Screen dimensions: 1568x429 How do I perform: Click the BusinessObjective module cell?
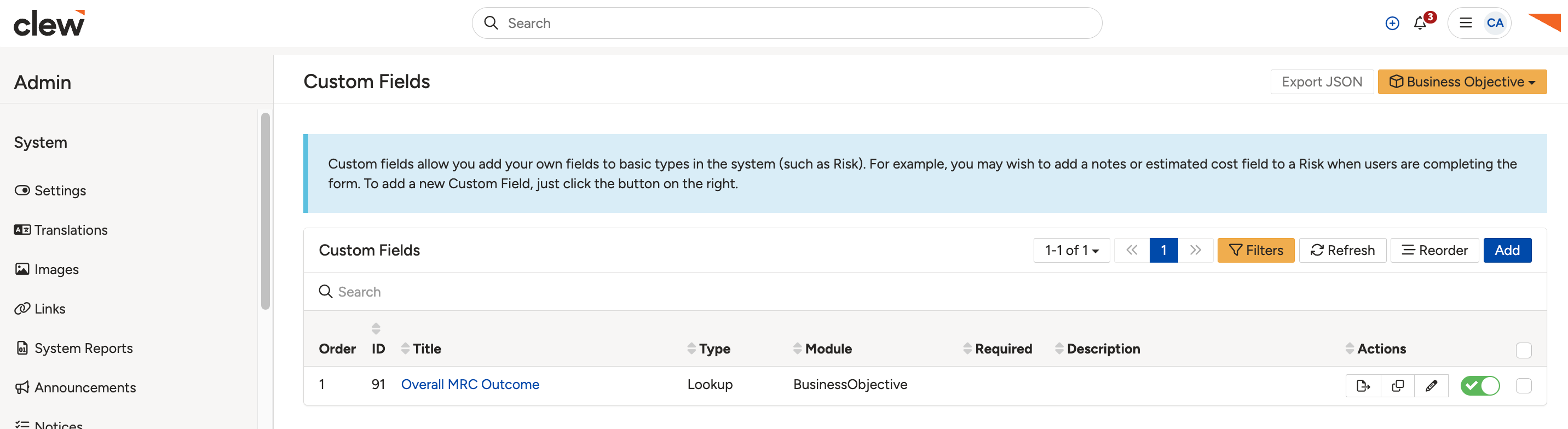tap(850, 385)
